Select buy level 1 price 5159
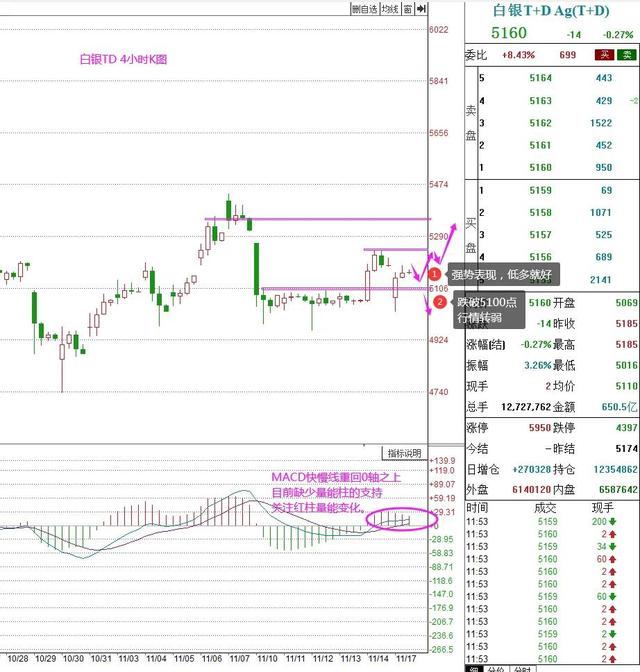Screen dimensions: 640x672 [x=541, y=190]
